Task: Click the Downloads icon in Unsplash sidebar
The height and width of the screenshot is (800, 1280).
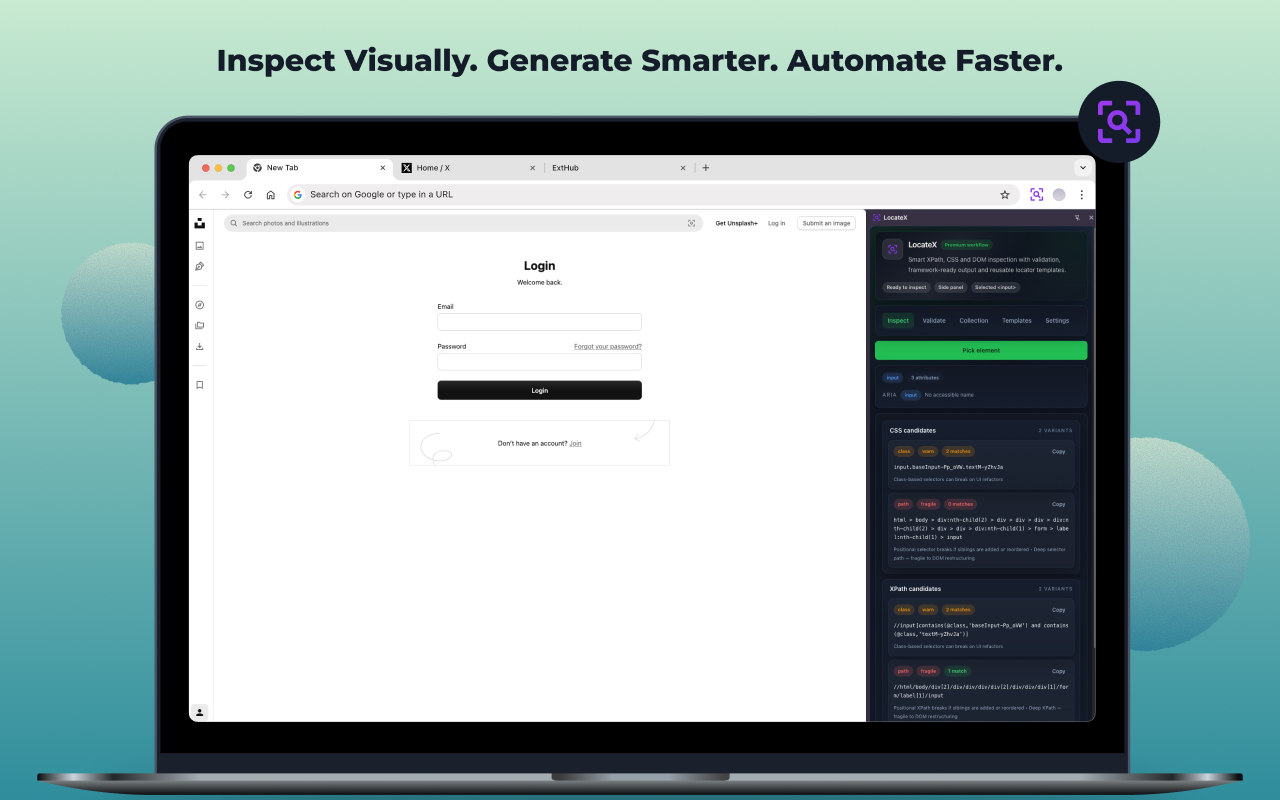Action: (x=200, y=347)
